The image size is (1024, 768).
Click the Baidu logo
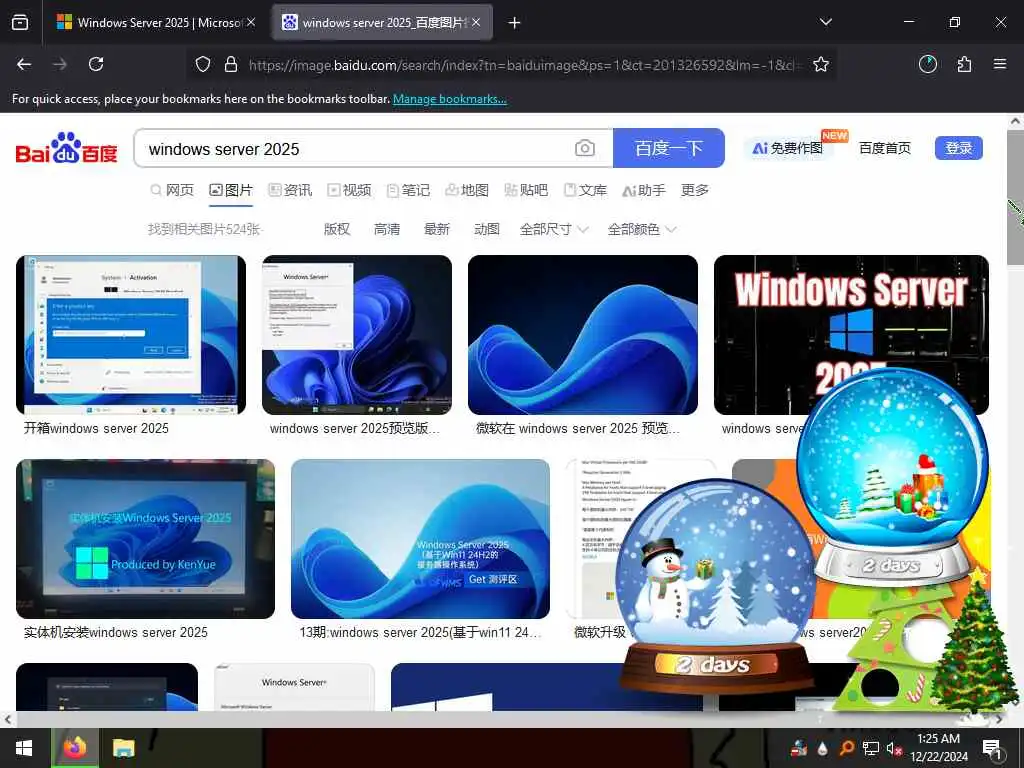(x=67, y=149)
